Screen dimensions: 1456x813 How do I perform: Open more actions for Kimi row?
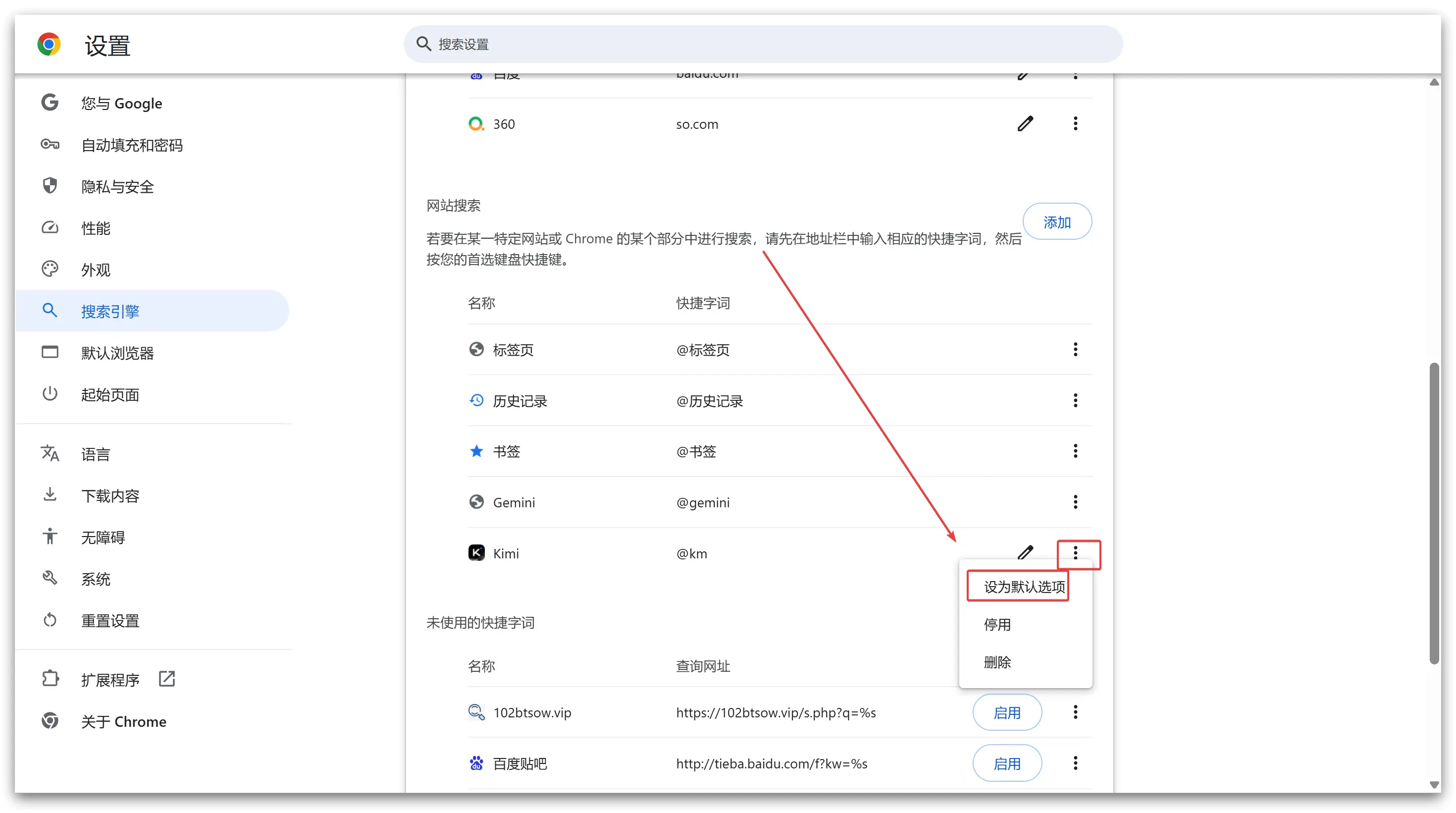click(1075, 553)
